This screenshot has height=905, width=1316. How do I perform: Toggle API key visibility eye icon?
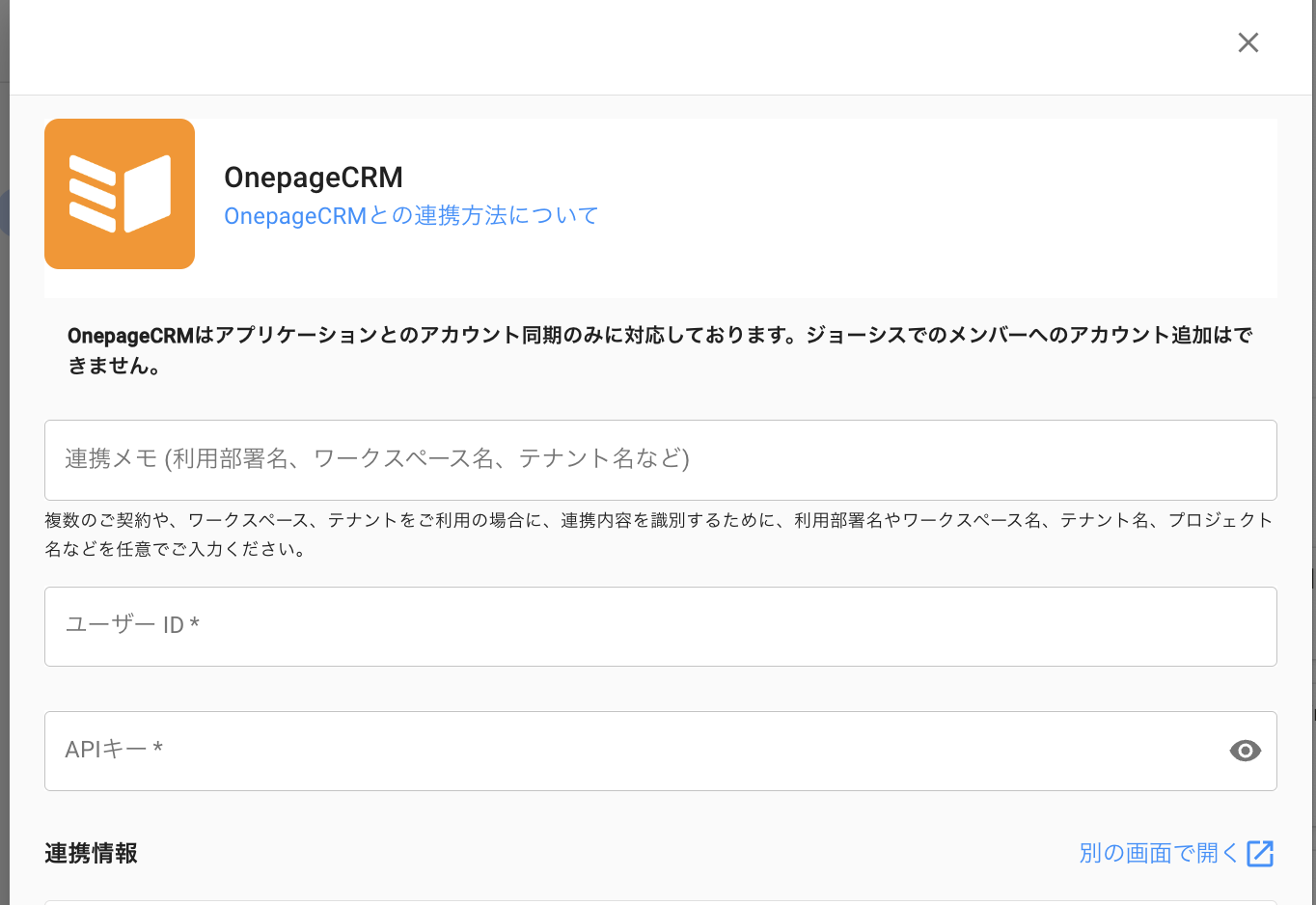(1245, 751)
